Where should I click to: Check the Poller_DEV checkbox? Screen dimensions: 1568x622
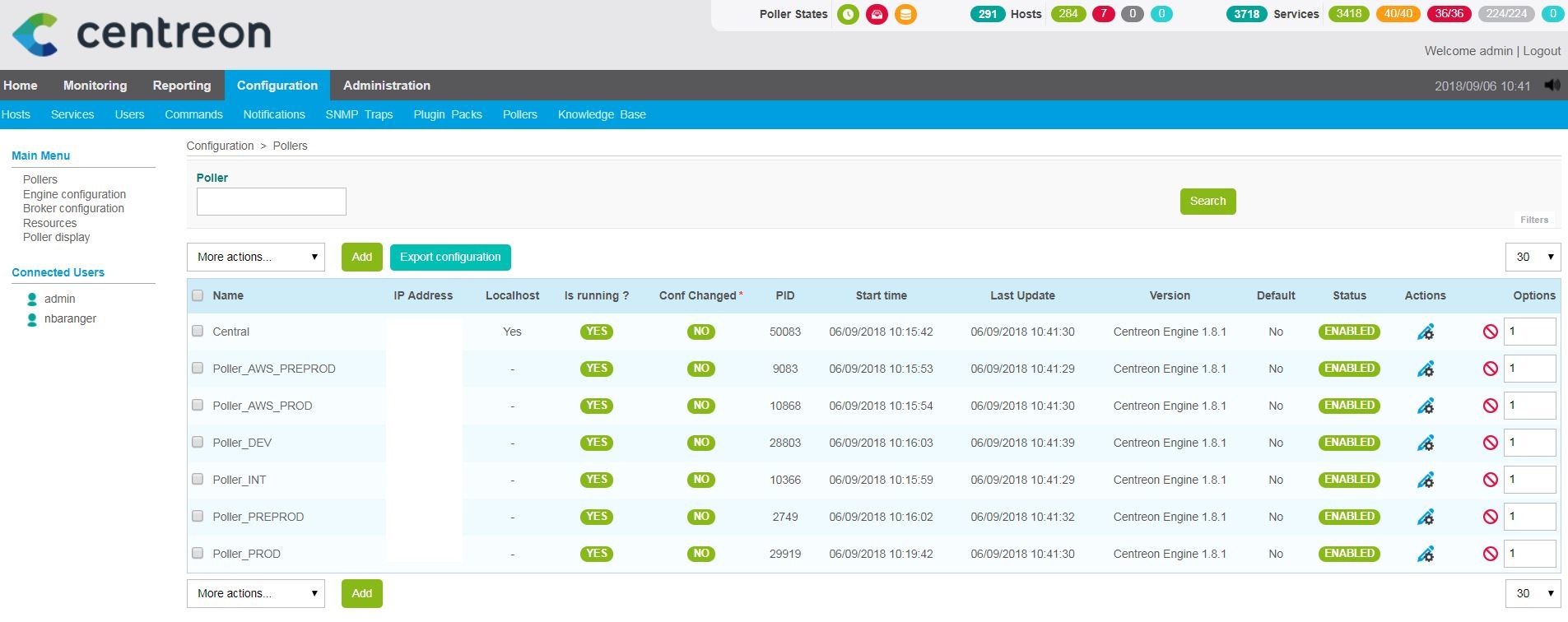click(x=198, y=442)
